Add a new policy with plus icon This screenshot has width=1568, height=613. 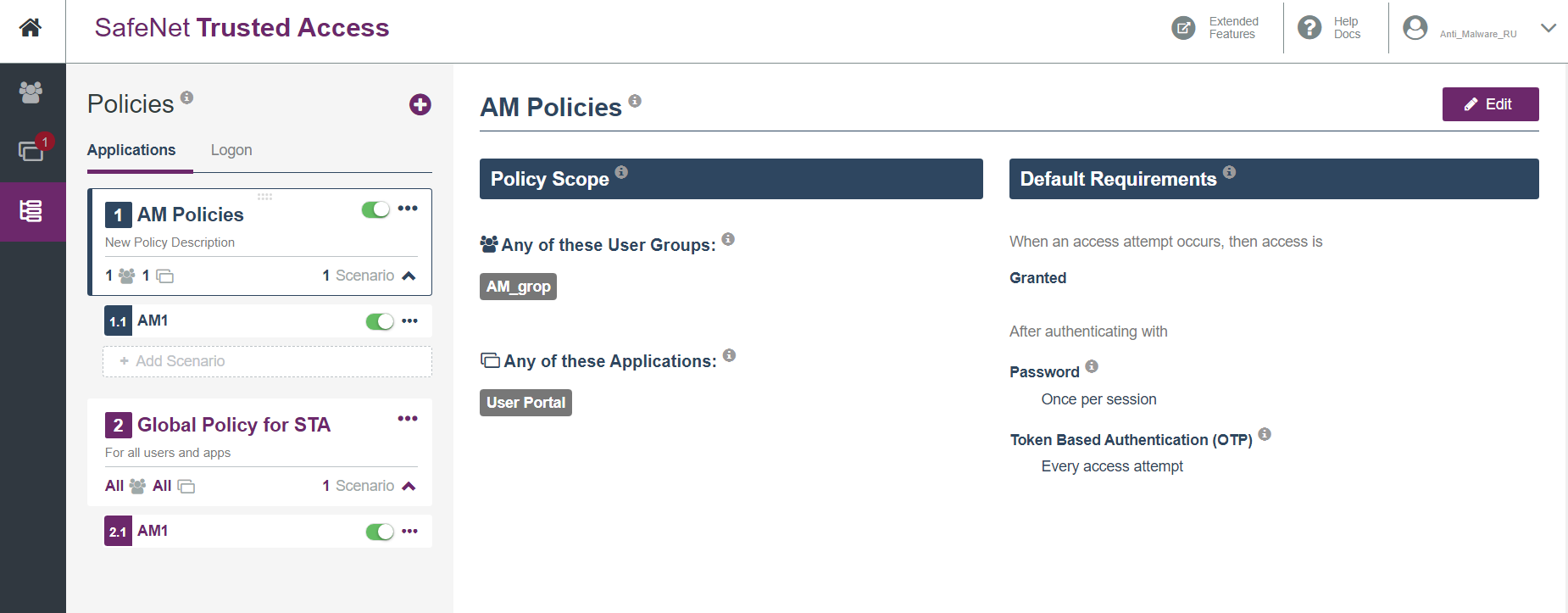point(420,104)
